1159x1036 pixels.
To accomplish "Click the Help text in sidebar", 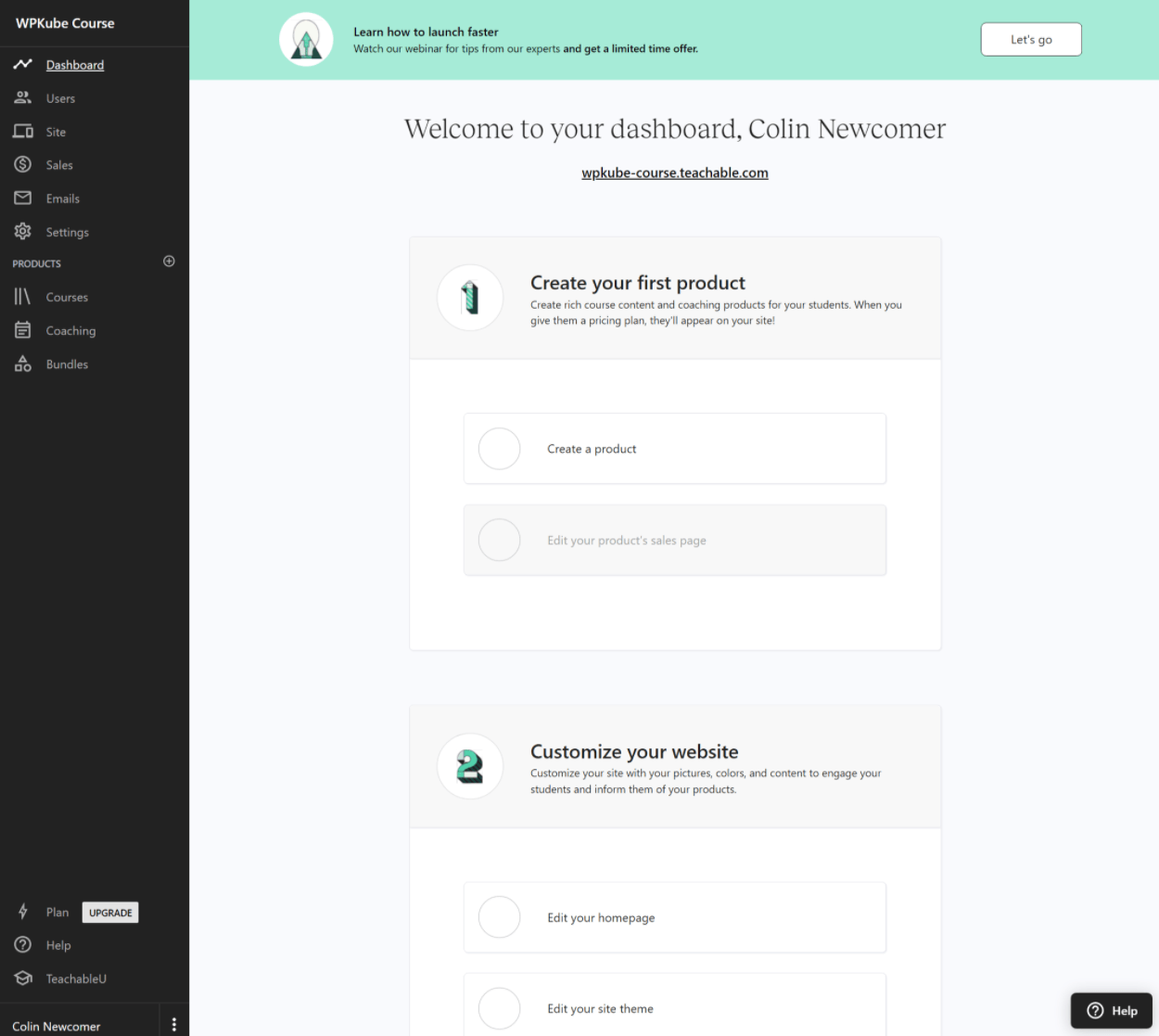I will (58, 945).
